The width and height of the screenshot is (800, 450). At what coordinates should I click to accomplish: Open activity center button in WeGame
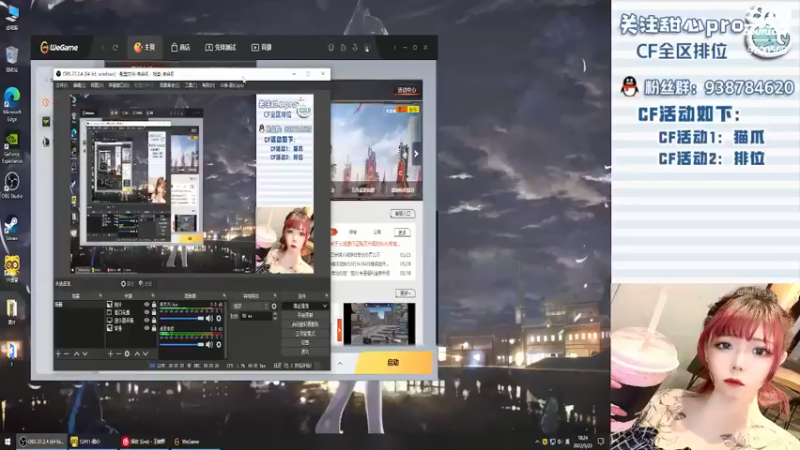coord(407,90)
